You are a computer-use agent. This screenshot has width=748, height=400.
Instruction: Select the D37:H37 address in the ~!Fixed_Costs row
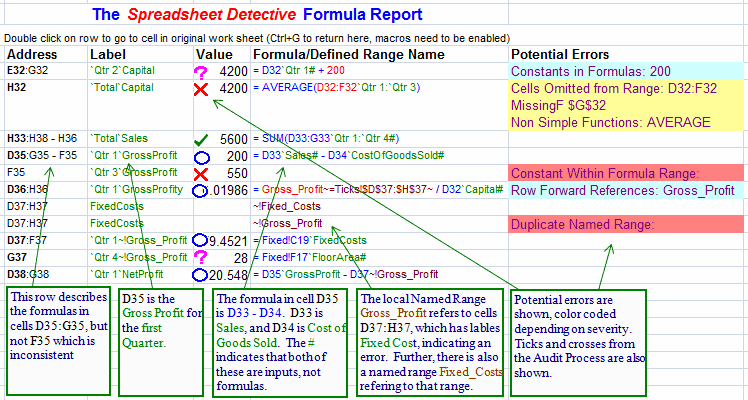point(27,206)
